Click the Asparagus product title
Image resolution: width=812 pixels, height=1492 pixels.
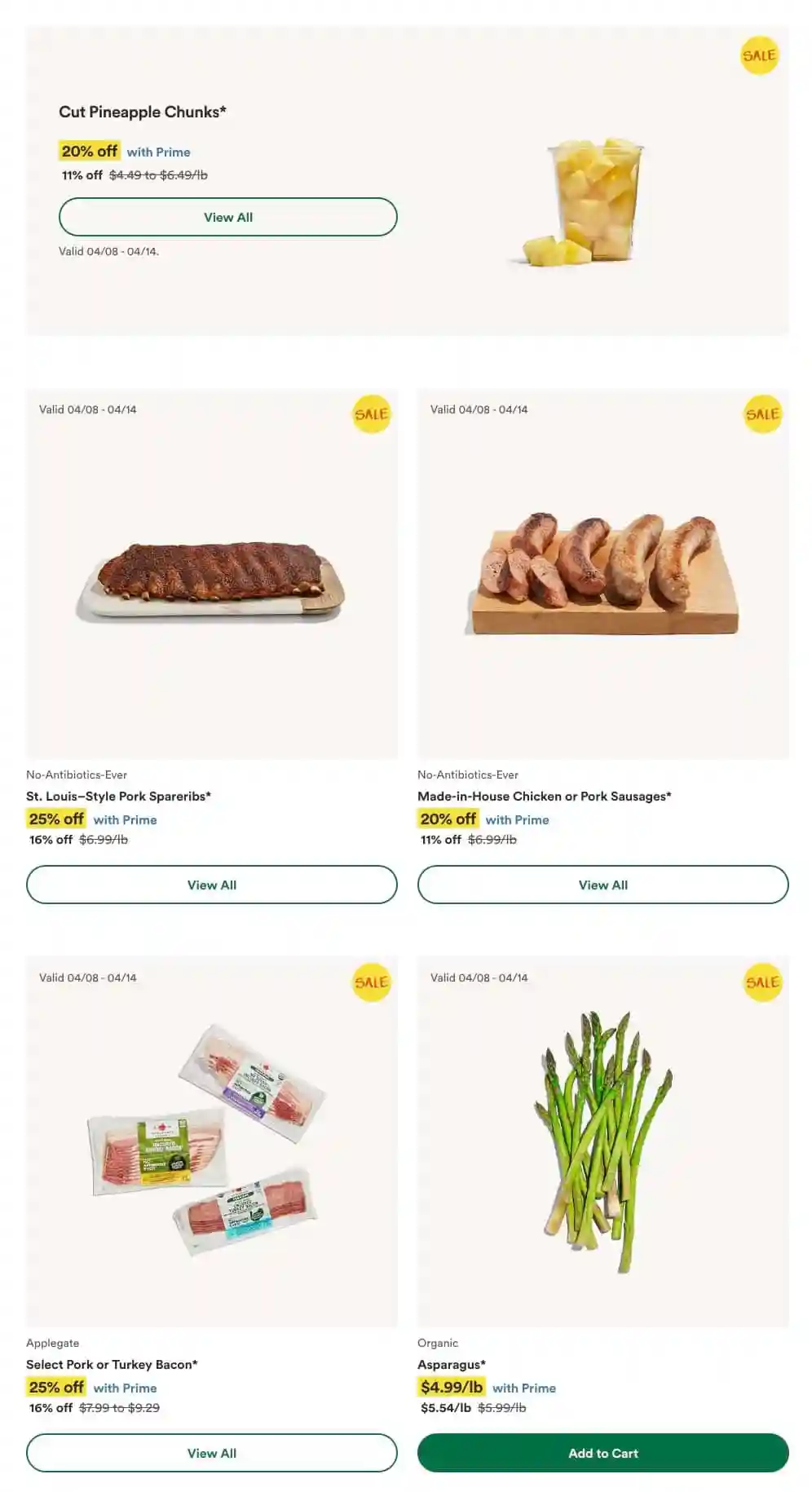451,1365
